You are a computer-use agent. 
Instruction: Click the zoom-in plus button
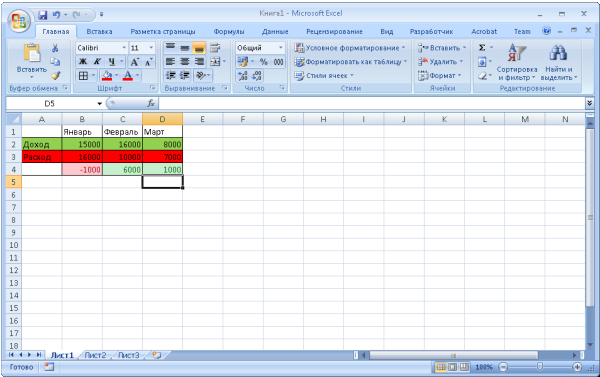click(577, 367)
